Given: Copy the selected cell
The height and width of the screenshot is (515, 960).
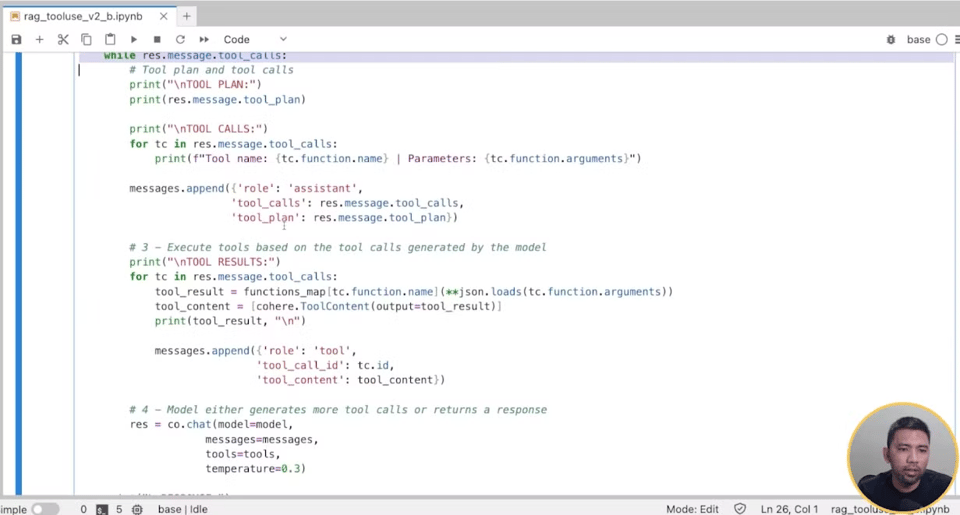Looking at the screenshot, I should 86,40.
